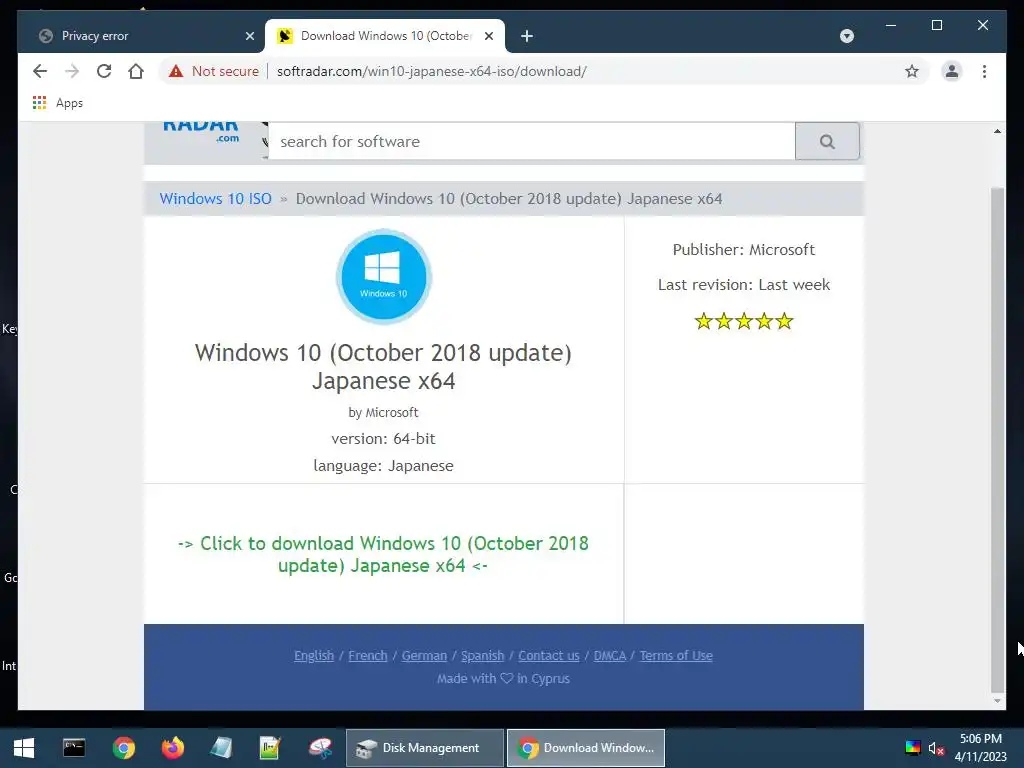This screenshot has height=768, width=1024.
Task: Open the Contact us footer link
Action: 549,656
